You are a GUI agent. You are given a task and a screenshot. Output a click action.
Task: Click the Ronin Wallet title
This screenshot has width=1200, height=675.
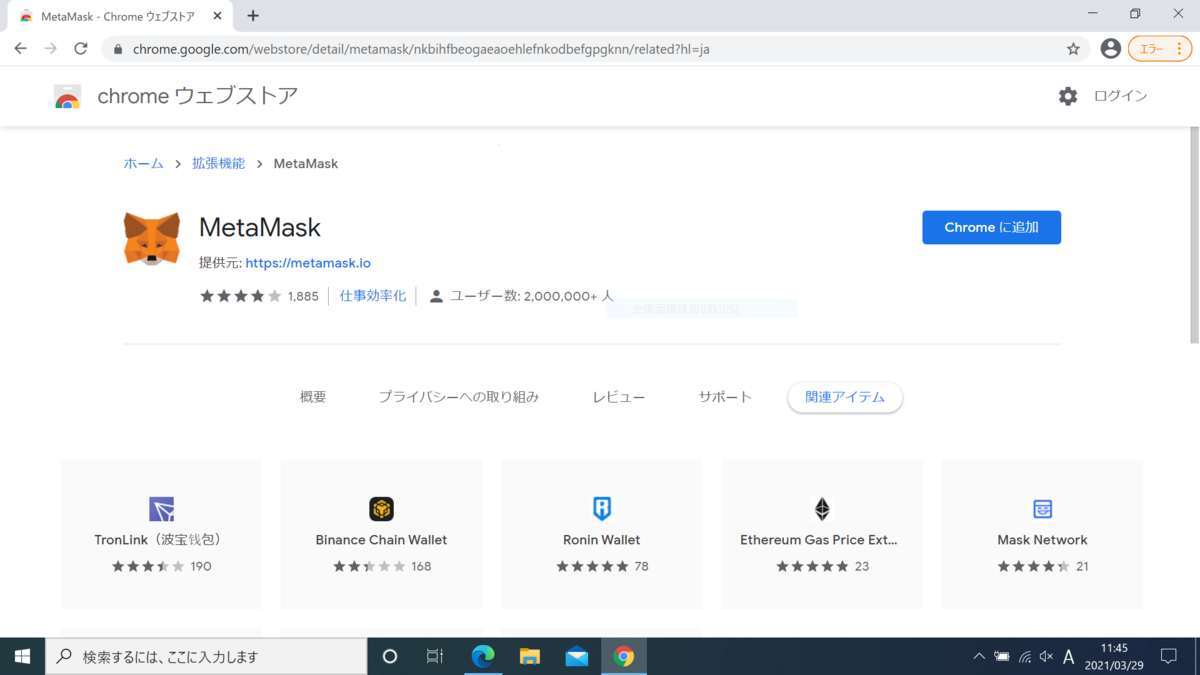tap(602, 539)
